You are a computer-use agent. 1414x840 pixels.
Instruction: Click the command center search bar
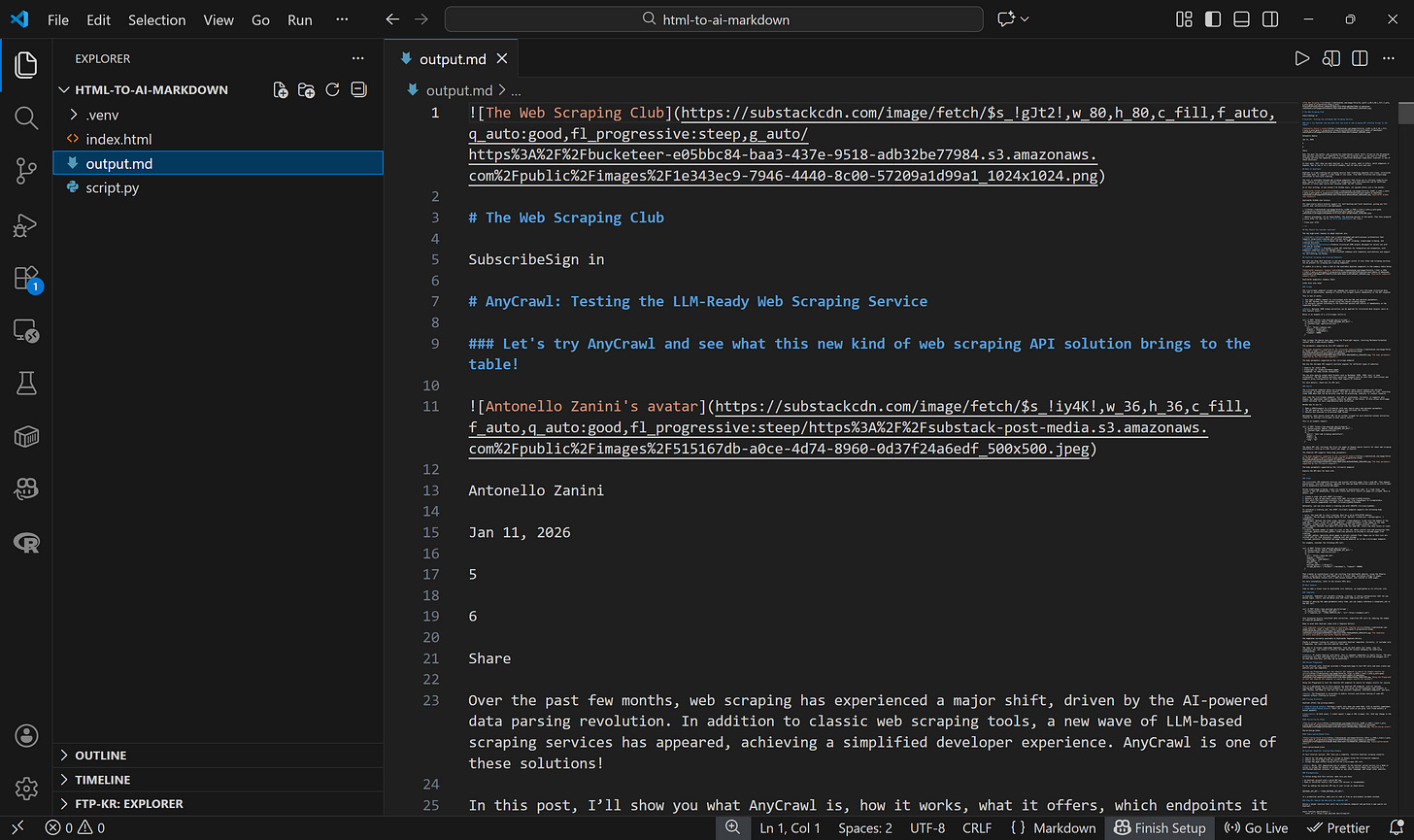click(714, 18)
